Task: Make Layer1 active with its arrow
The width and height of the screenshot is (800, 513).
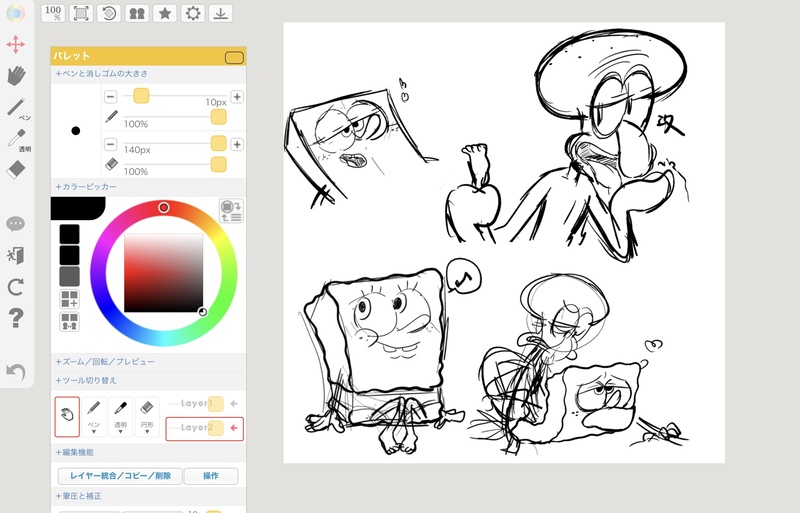Action: (x=234, y=404)
